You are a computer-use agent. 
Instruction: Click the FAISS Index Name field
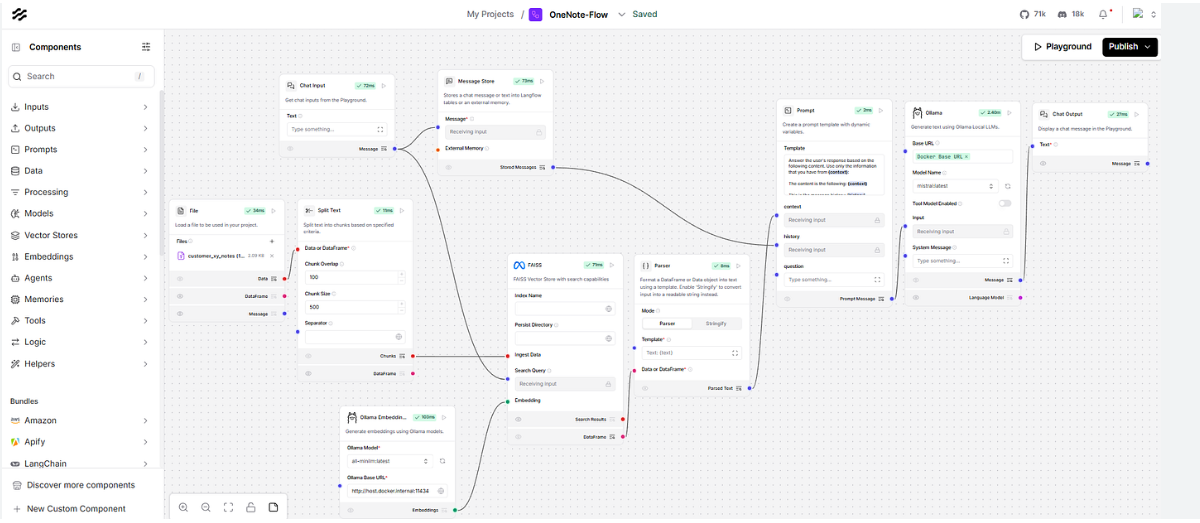click(563, 309)
